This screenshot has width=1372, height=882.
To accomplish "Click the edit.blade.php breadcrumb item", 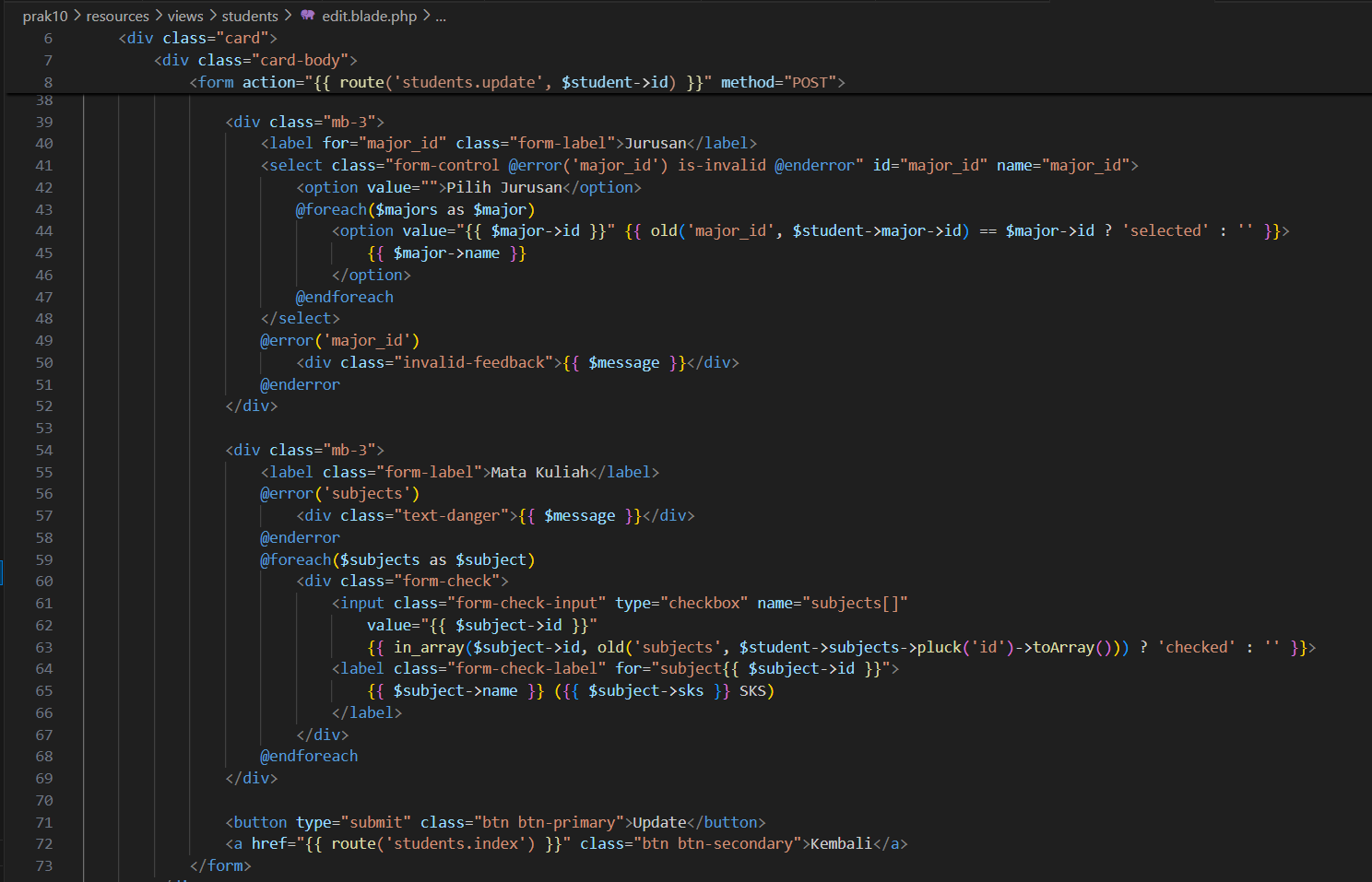I will click(369, 16).
